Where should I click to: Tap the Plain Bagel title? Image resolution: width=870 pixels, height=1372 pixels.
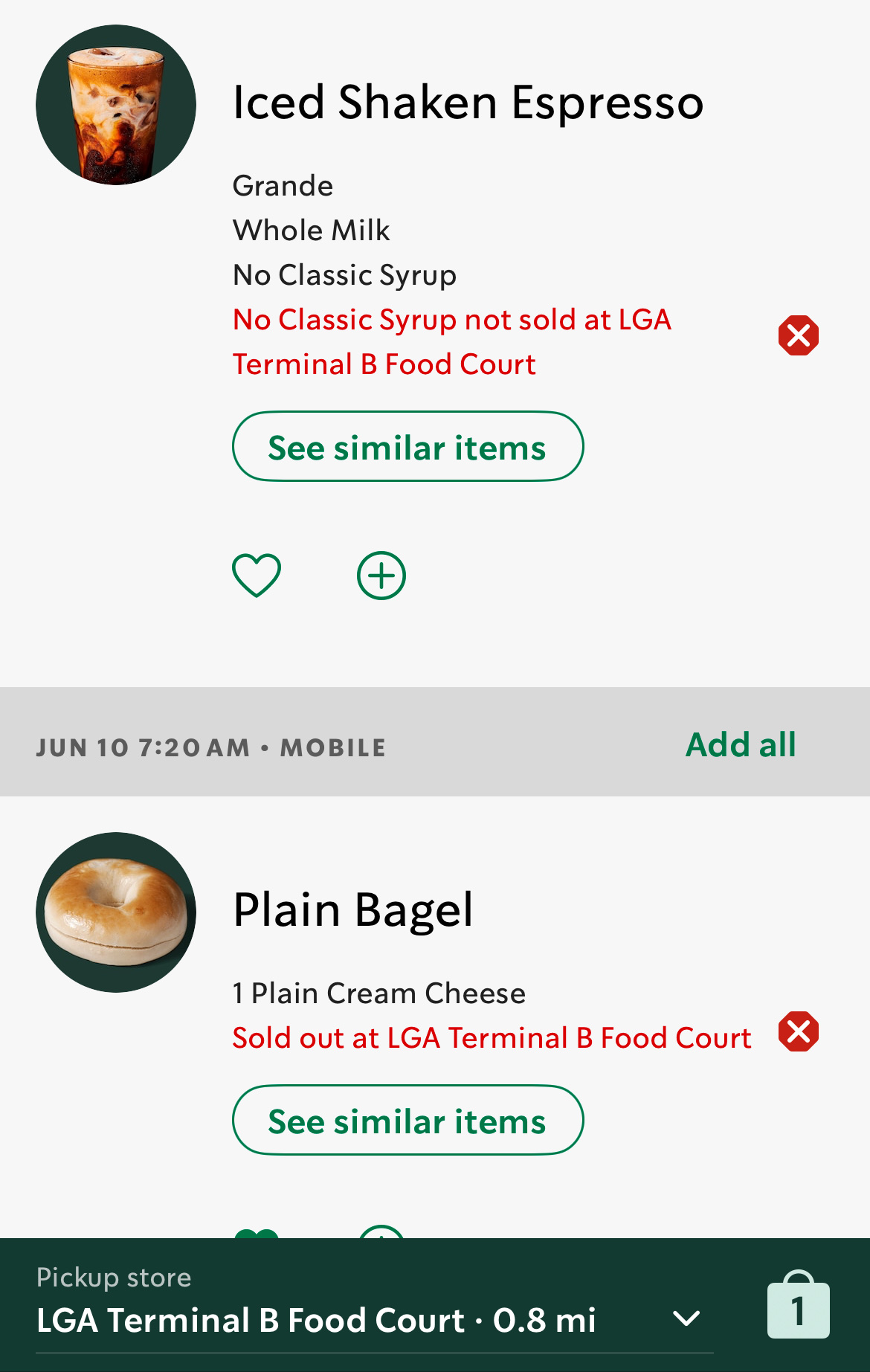pos(353,909)
